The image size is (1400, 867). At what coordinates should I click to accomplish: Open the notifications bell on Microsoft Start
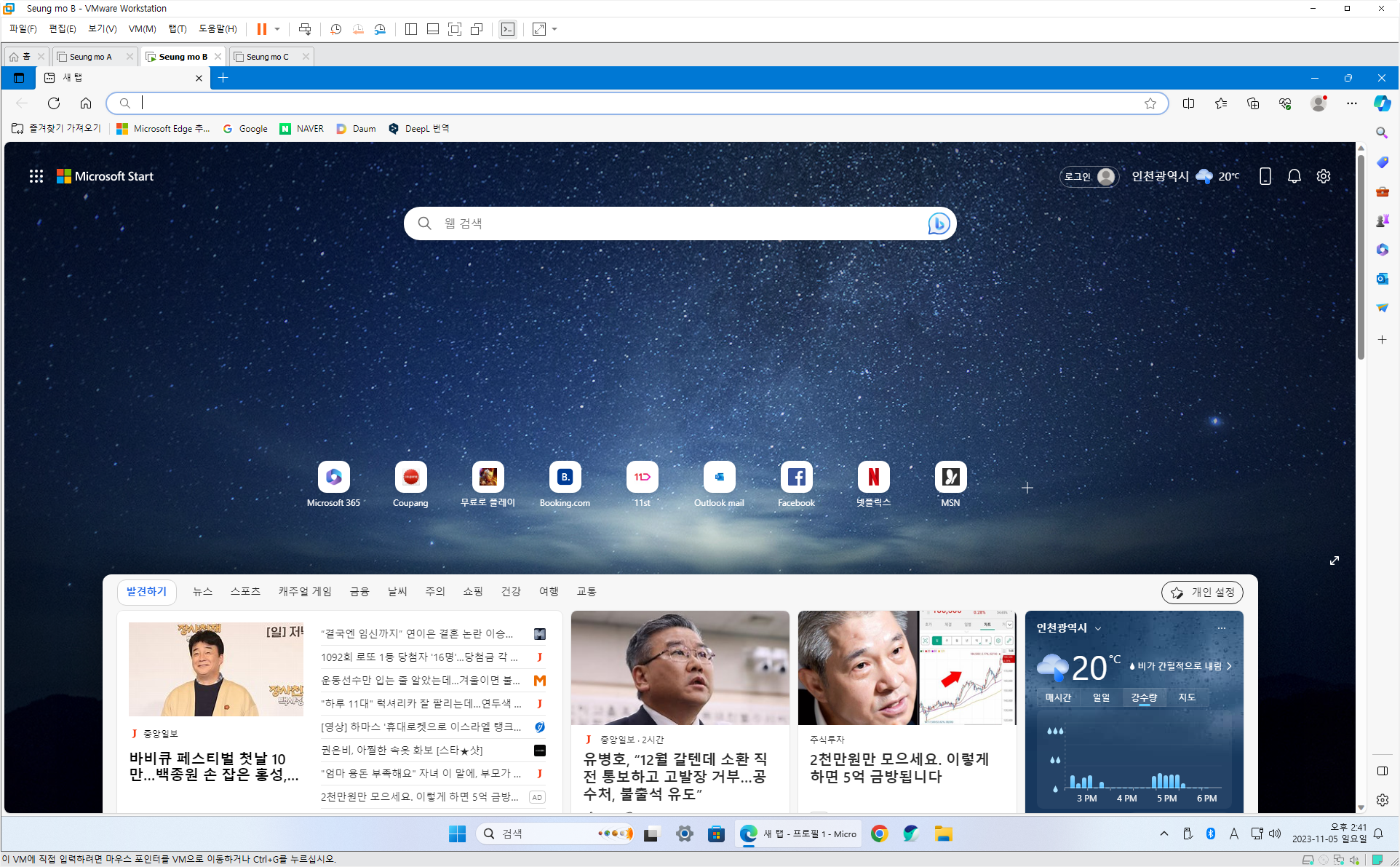coord(1294,176)
